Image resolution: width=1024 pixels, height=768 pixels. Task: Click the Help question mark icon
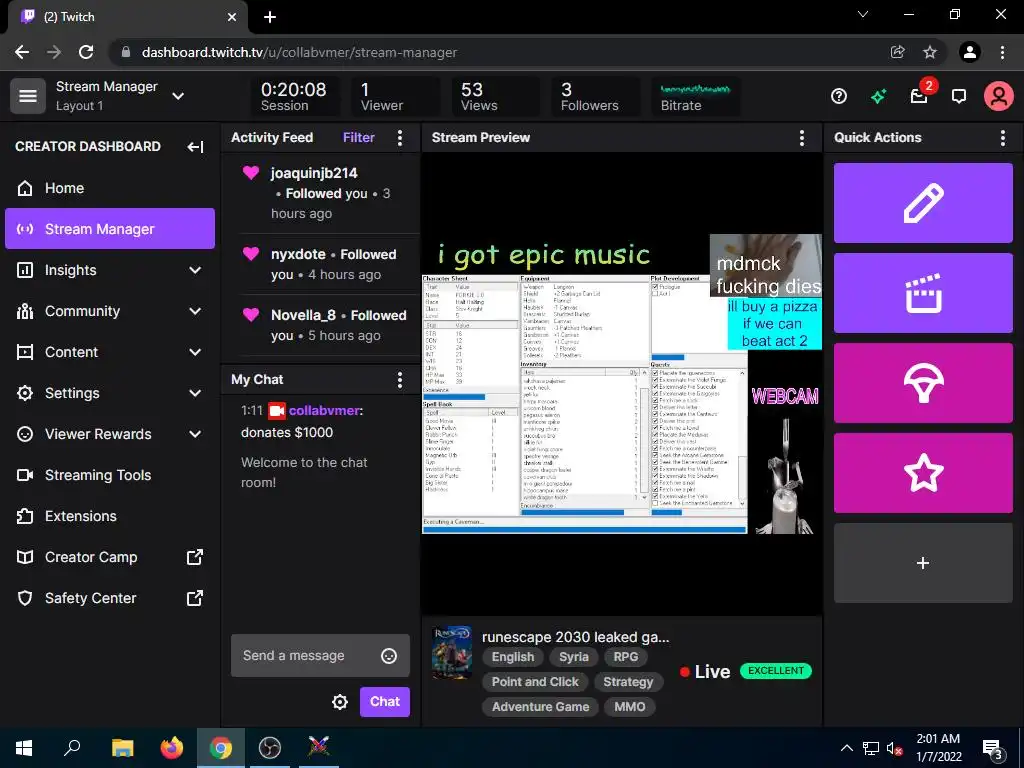(x=839, y=97)
